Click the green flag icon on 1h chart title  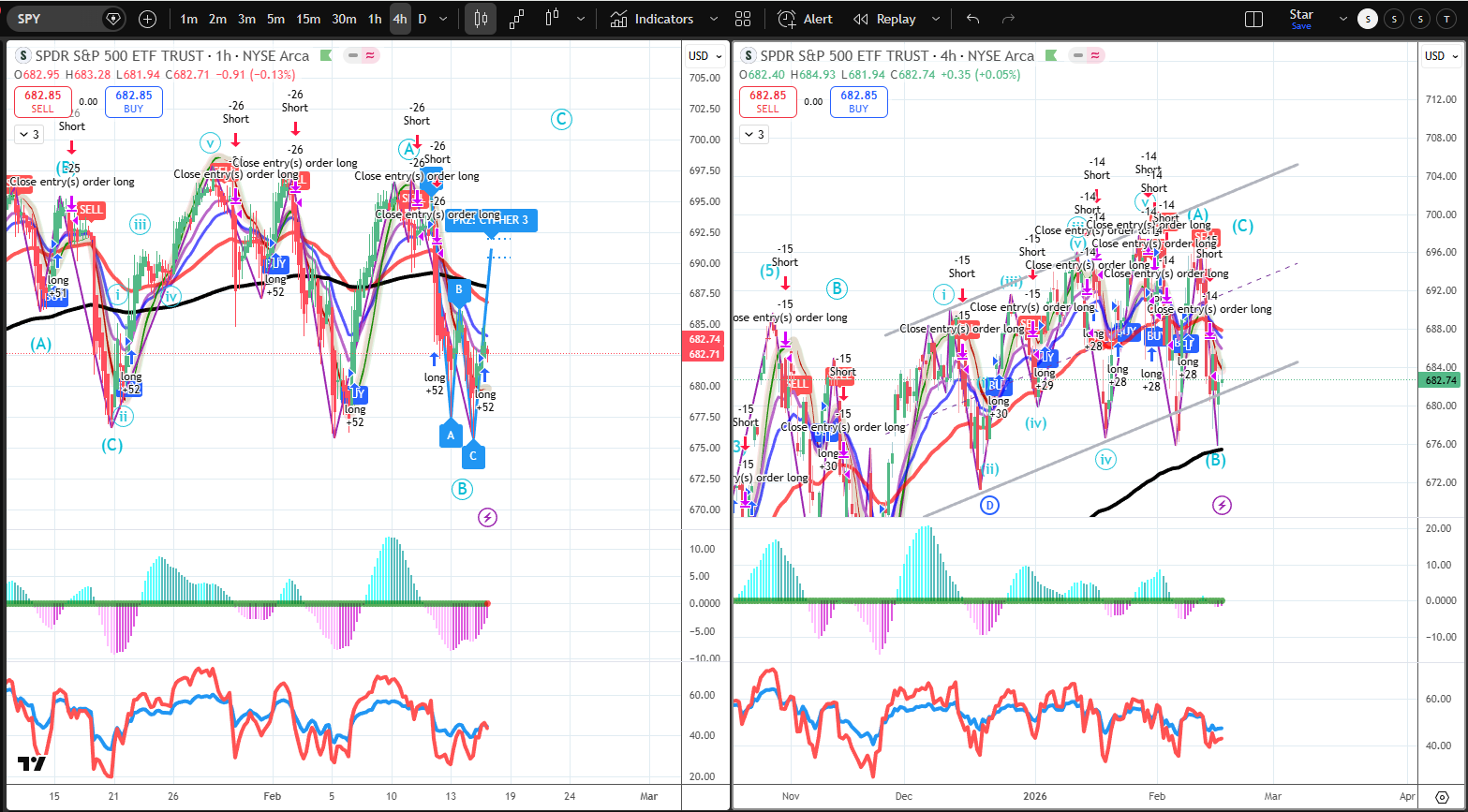pos(325,56)
